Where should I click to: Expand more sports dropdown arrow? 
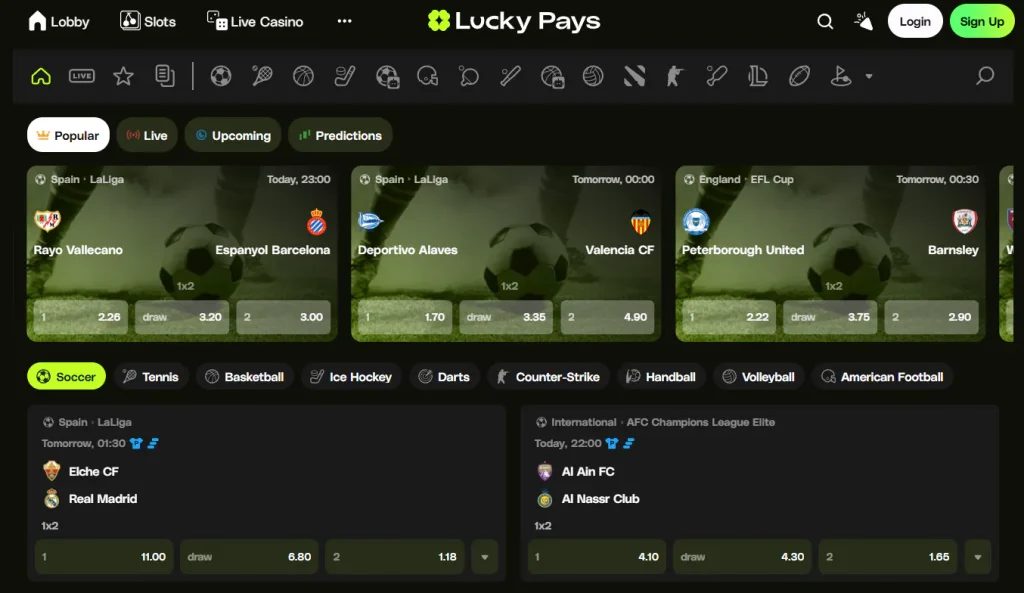pos(869,76)
